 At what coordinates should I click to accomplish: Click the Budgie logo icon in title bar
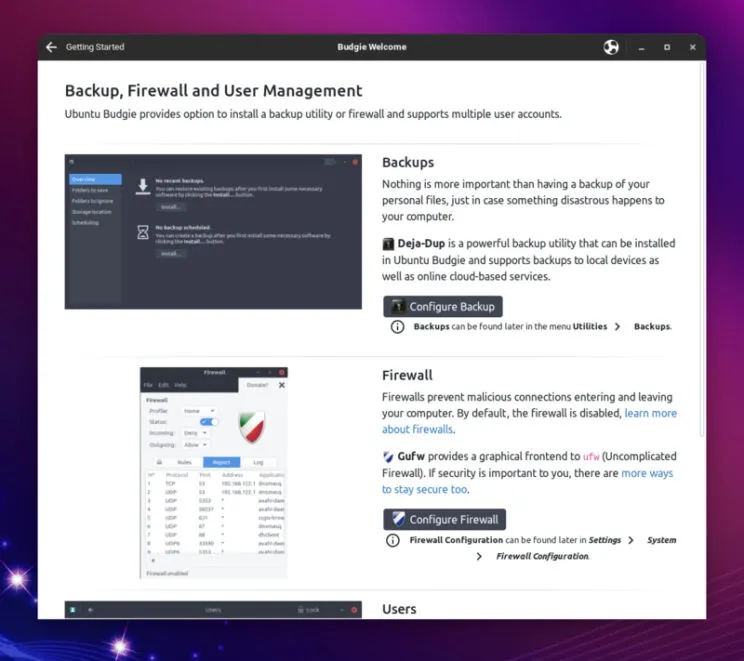coord(612,47)
